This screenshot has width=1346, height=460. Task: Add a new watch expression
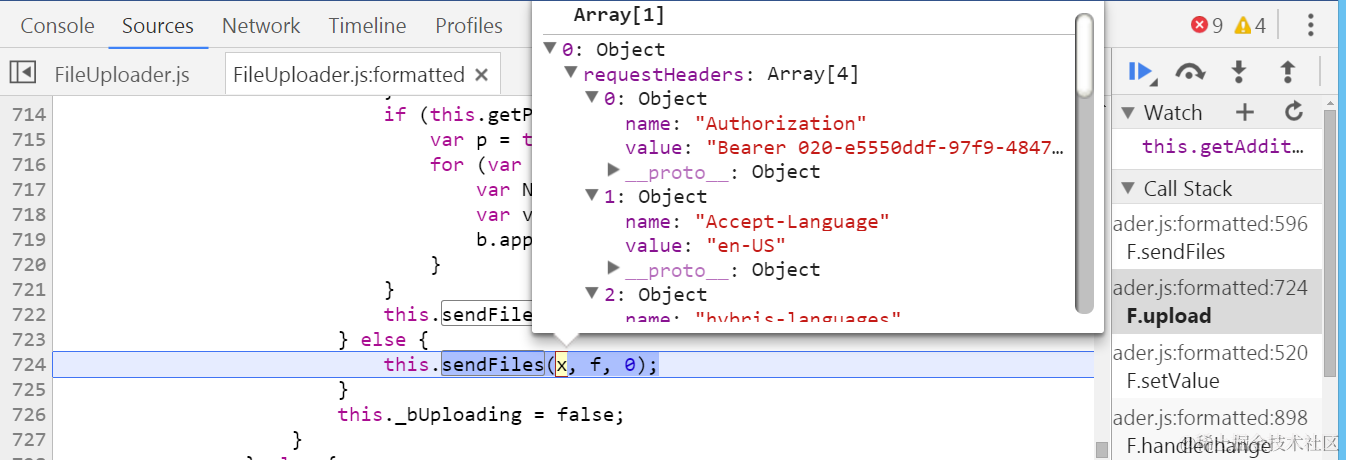click(1244, 112)
